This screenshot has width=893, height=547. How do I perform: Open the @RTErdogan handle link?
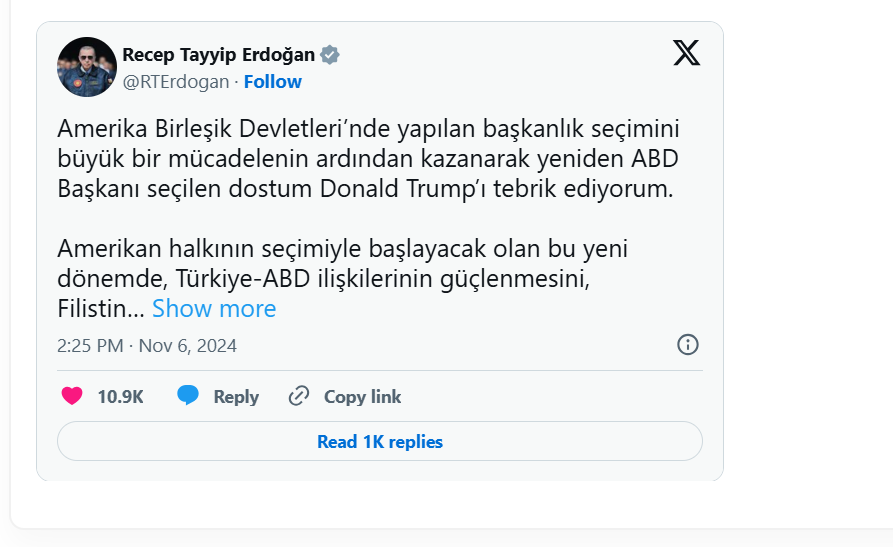175,82
